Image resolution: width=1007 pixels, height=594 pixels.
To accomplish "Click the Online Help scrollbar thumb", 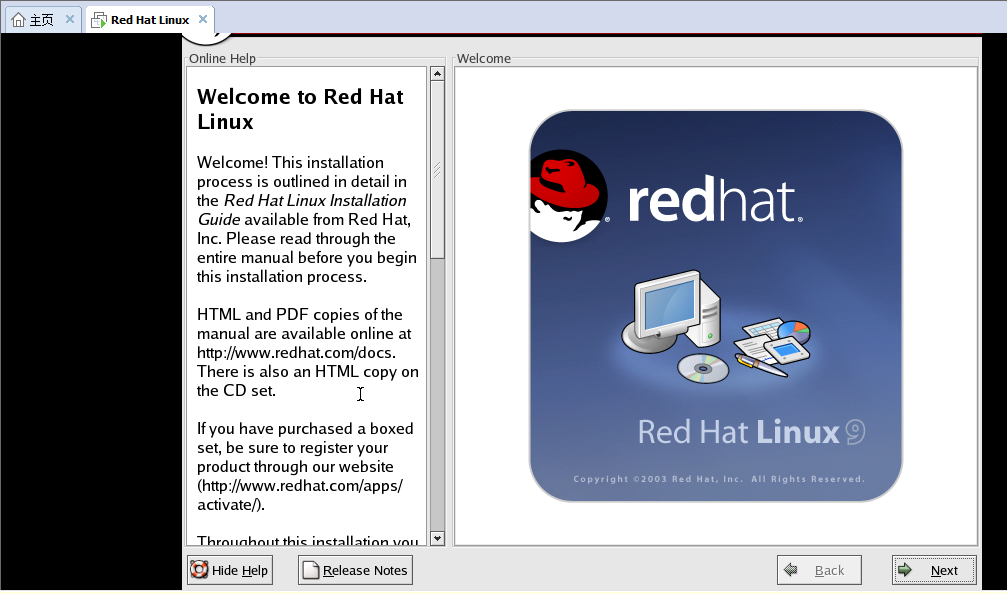I will click(437, 170).
